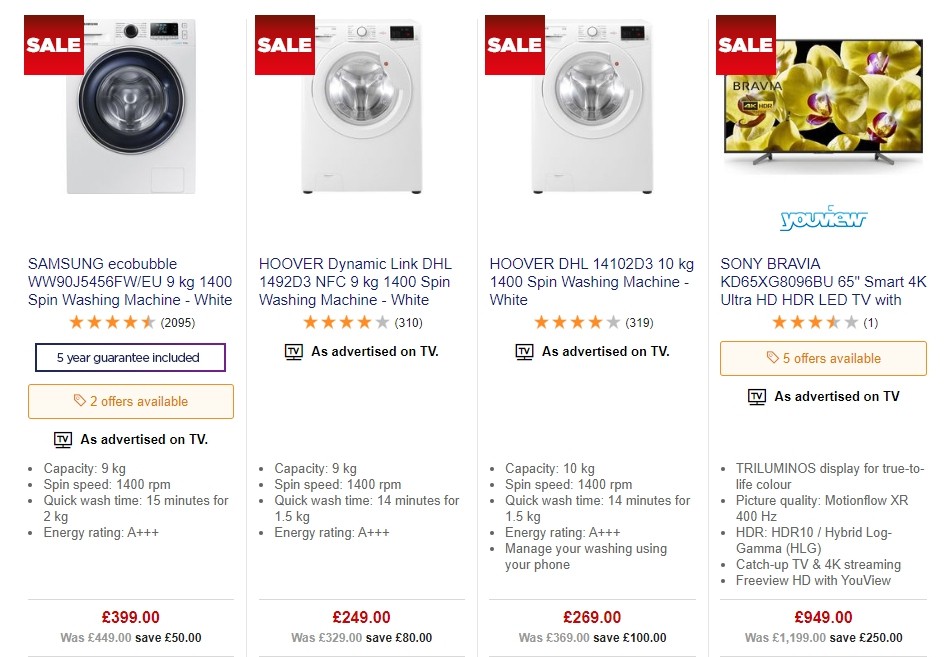The height and width of the screenshot is (657, 952).
Task: Click the TV icon beside Samsung's advertised label
Action: point(63,439)
